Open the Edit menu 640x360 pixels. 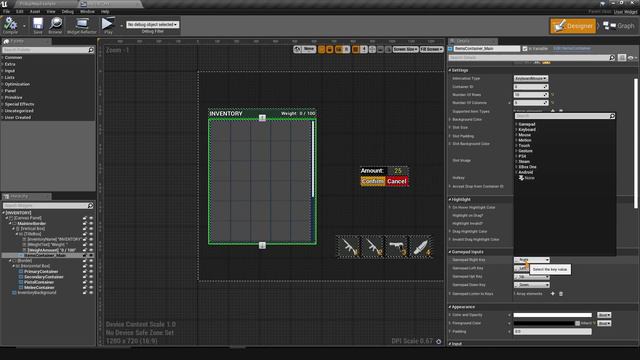20,11
